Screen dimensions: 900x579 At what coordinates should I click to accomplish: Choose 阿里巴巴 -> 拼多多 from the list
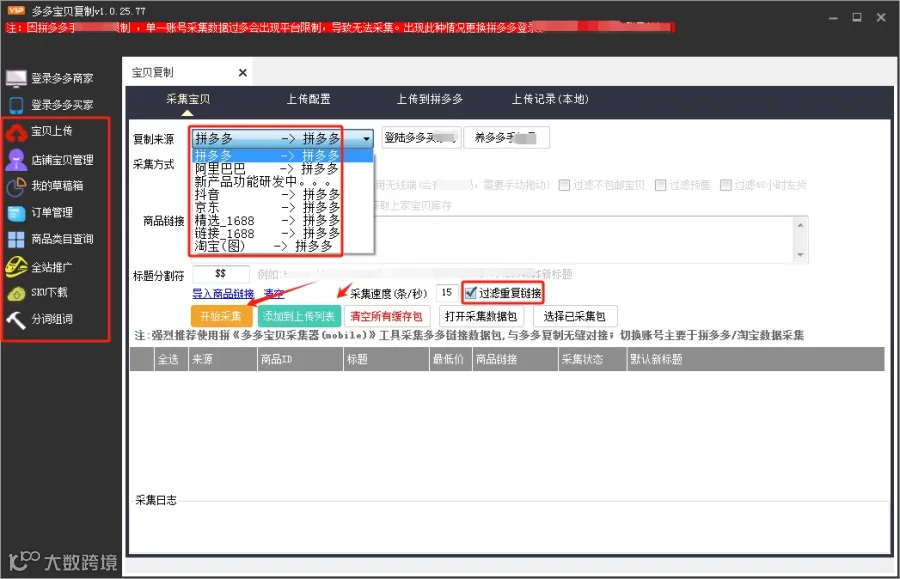click(x=282, y=169)
